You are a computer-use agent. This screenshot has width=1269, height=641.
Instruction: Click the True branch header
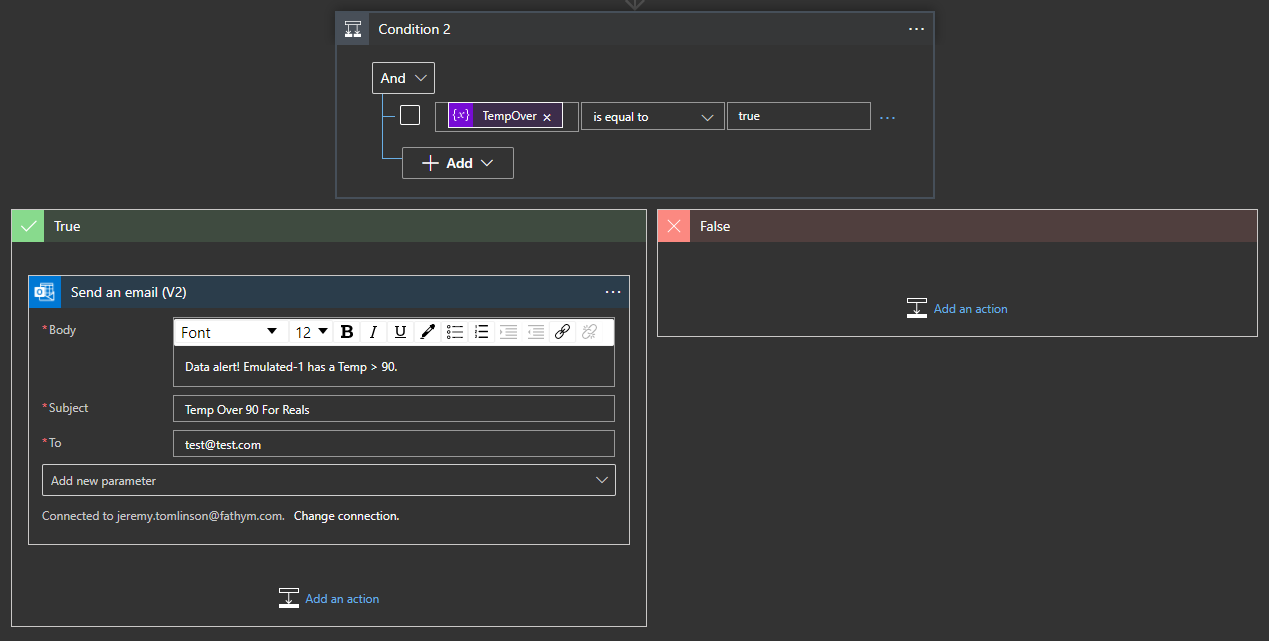(x=329, y=226)
